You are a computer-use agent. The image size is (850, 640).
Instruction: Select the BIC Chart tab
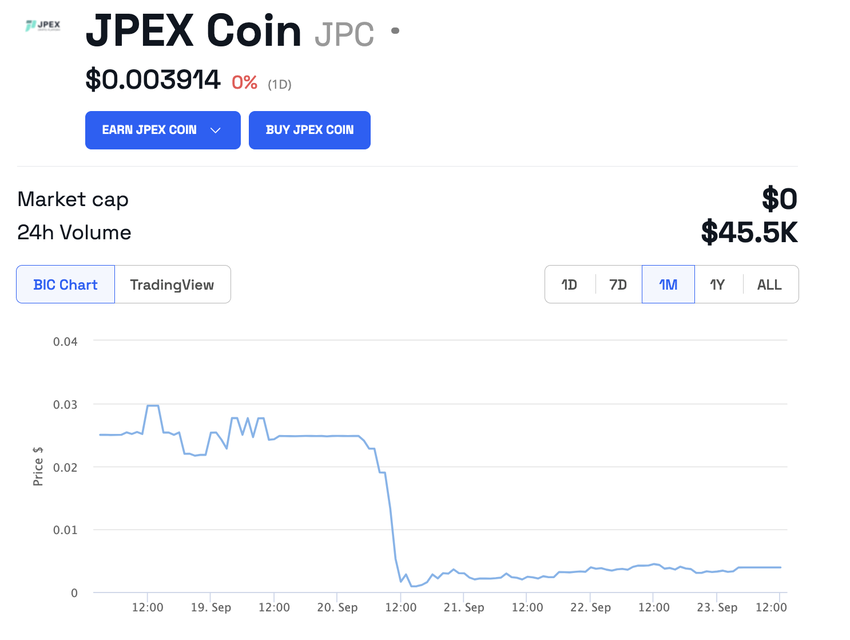coord(65,284)
